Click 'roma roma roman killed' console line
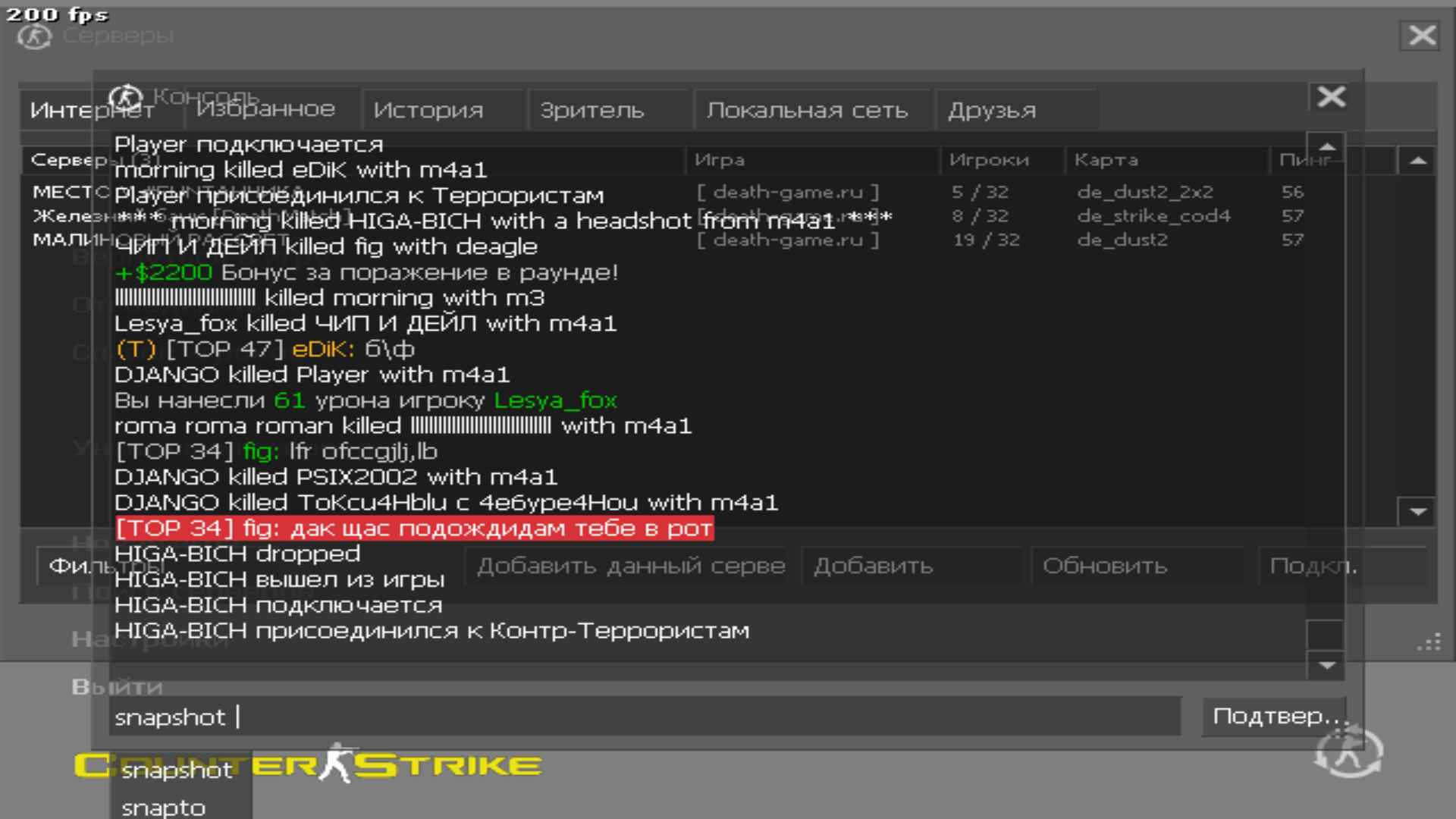This screenshot has height=819, width=1456. pyautogui.click(x=403, y=426)
